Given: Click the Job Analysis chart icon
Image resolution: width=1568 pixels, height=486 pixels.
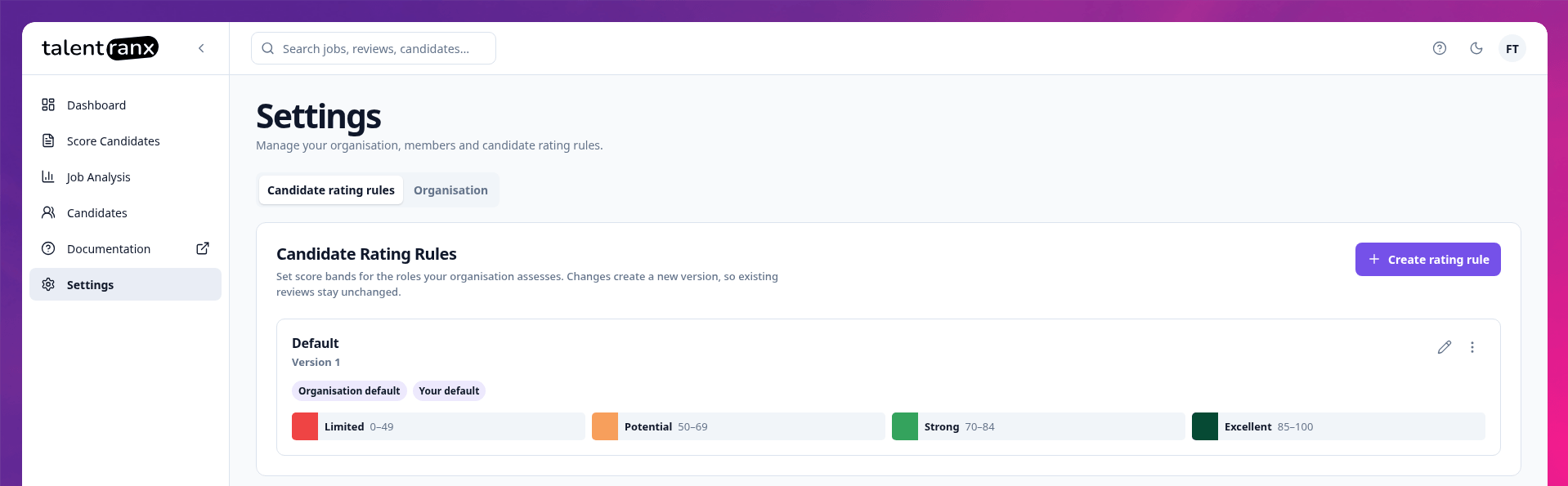Looking at the screenshot, I should [48, 176].
